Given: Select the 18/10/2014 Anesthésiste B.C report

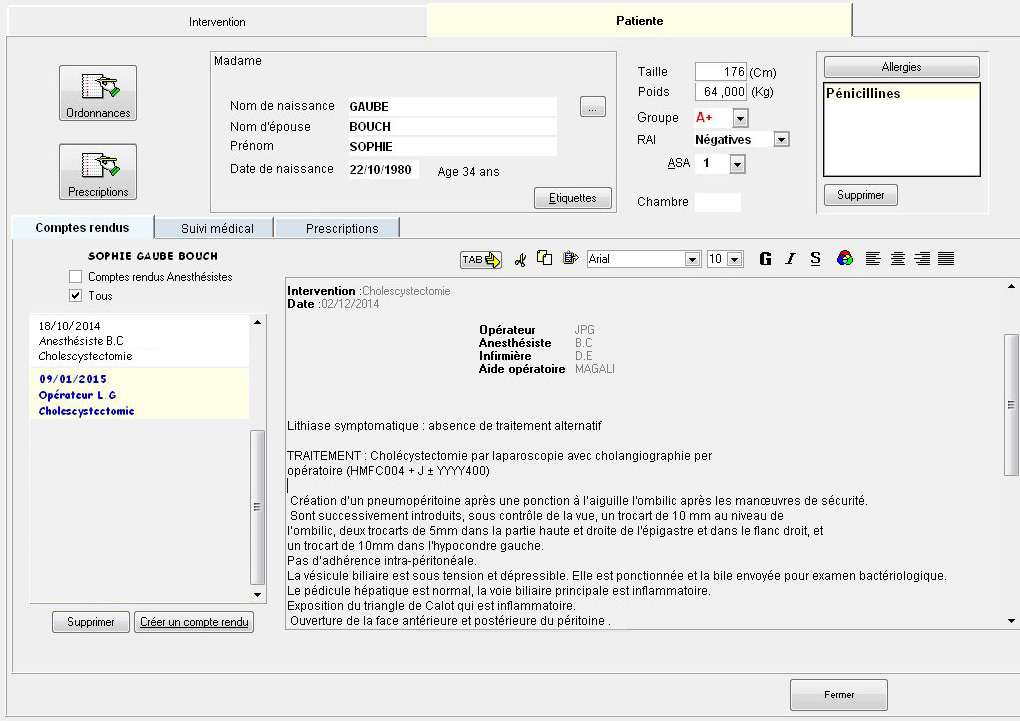Looking at the screenshot, I should (x=140, y=341).
